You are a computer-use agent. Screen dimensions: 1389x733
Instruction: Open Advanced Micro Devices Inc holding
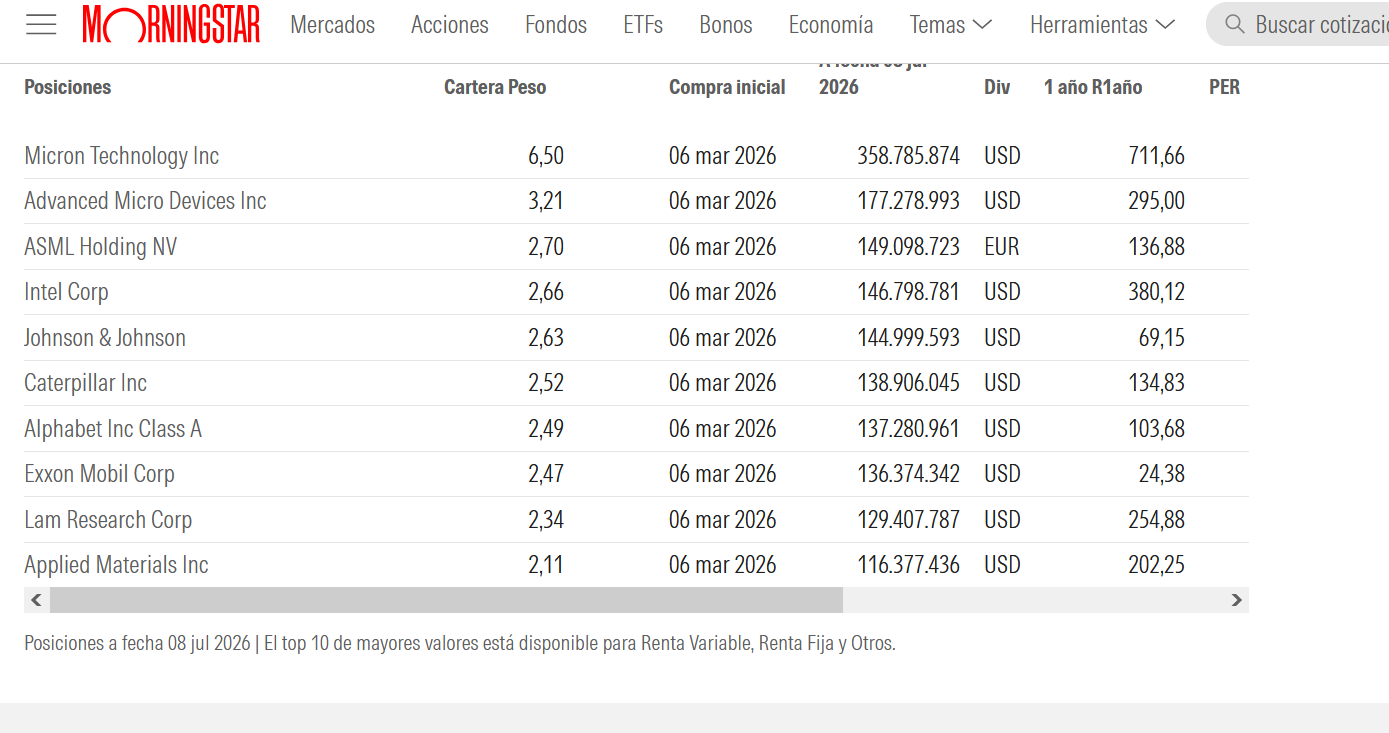(146, 201)
